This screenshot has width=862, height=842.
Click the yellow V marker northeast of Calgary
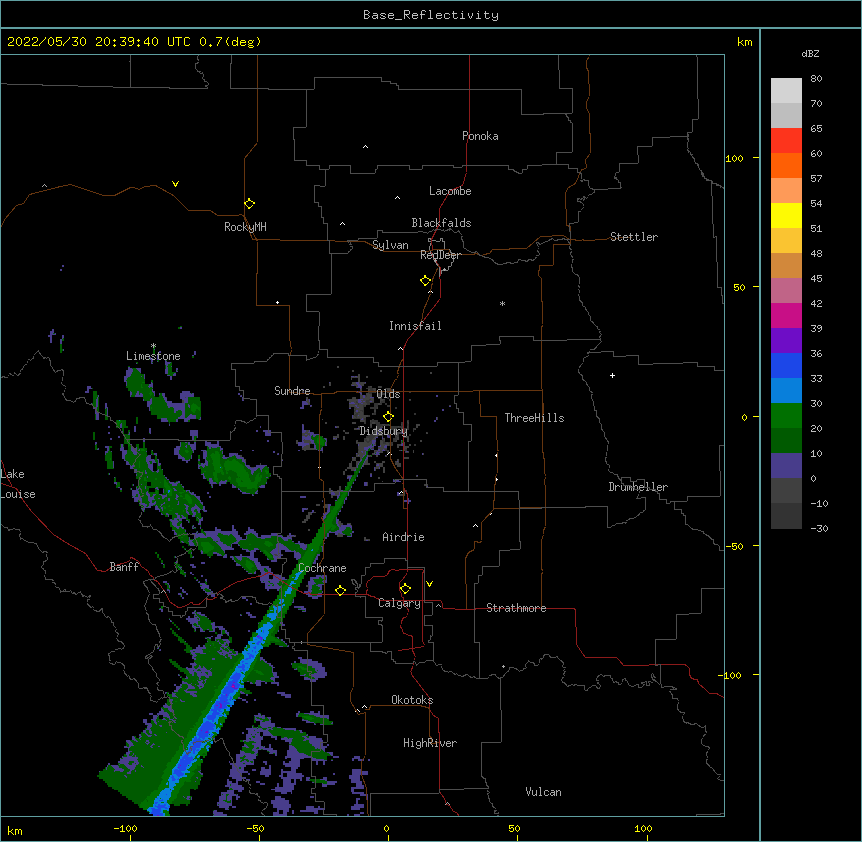point(429,584)
